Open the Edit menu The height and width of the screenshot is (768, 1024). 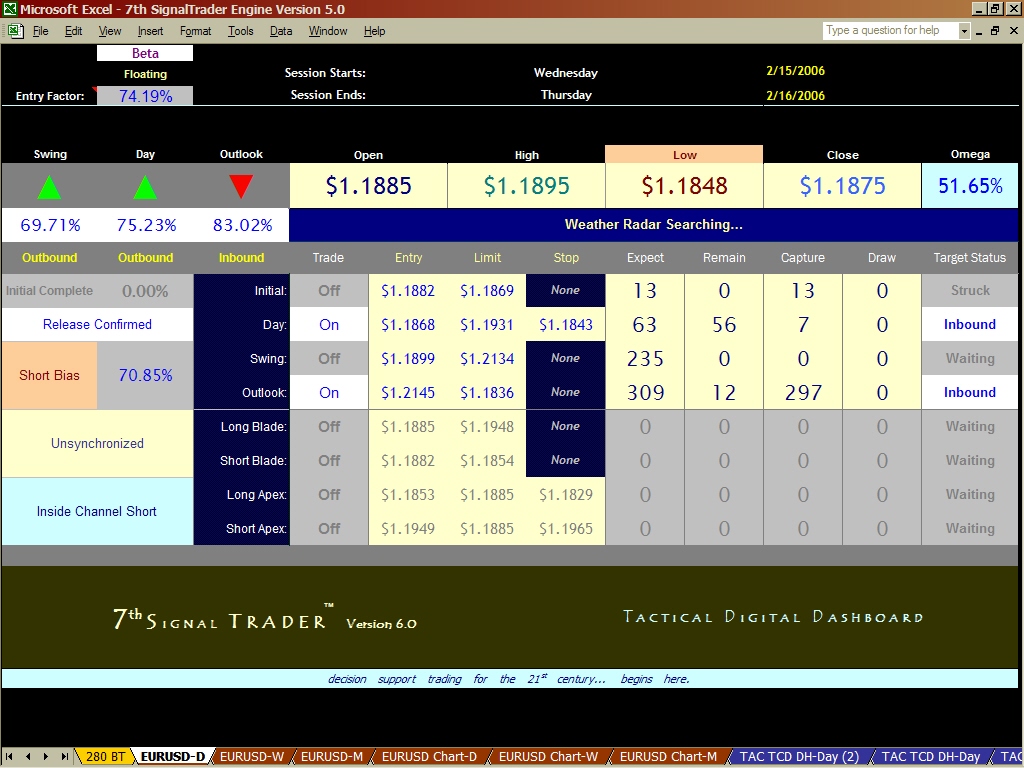[x=73, y=31]
